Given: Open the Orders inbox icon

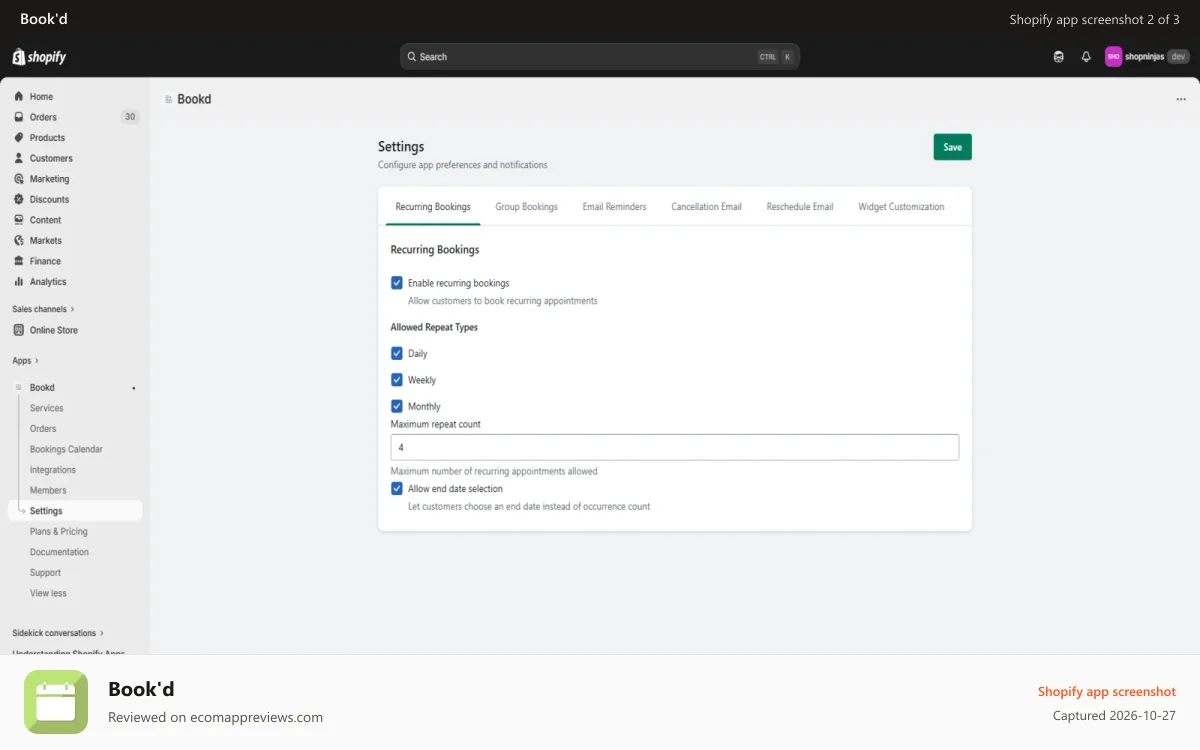Looking at the screenshot, I should [x=19, y=117].
